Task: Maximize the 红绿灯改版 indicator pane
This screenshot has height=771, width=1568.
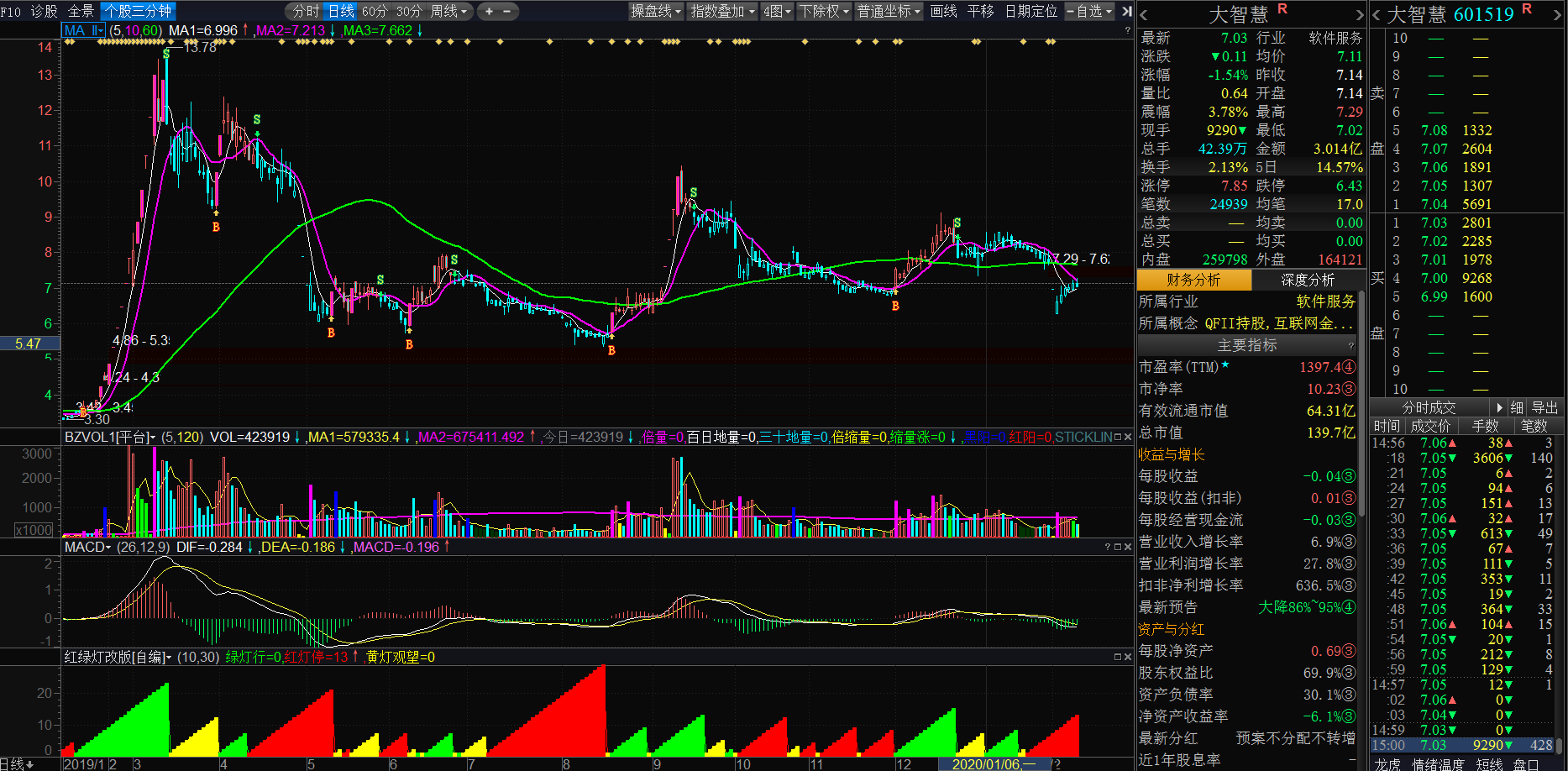Action: click(x=1118, y=657)
